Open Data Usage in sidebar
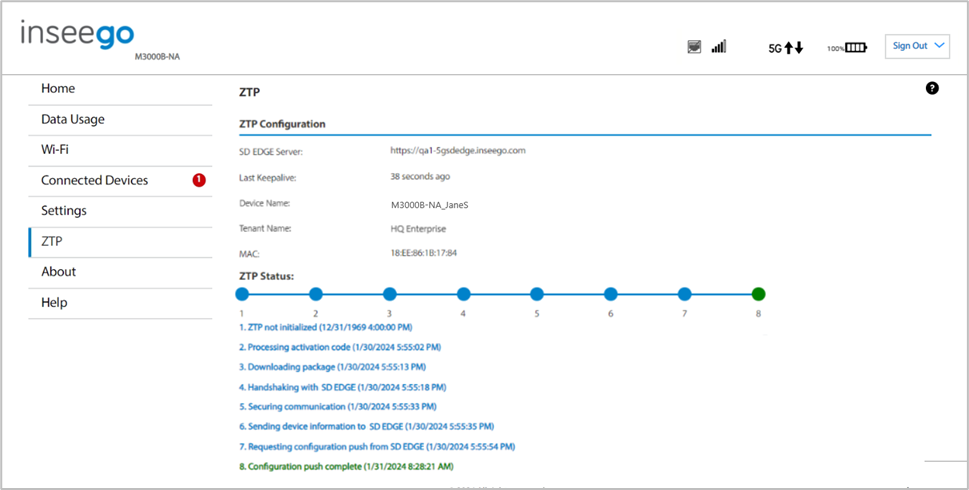969x490 pixels. (120, 120)
